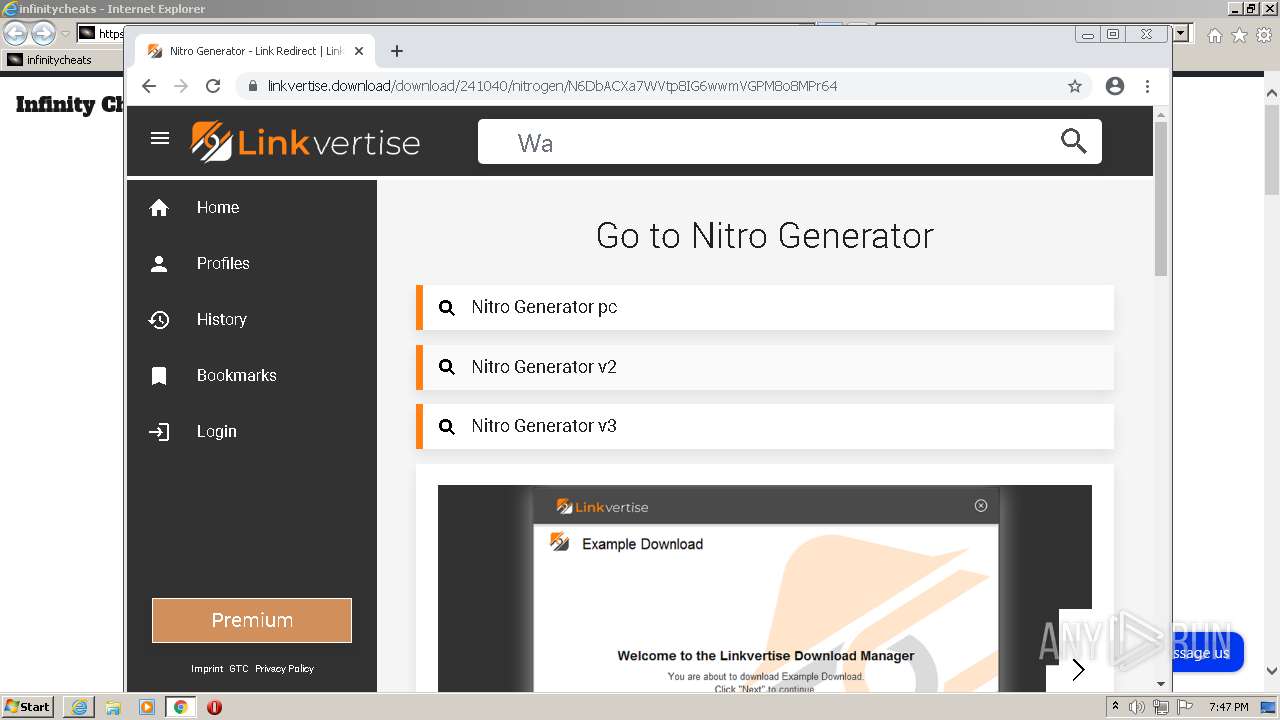Click the Profiles person icon

[x=159, y=264]
